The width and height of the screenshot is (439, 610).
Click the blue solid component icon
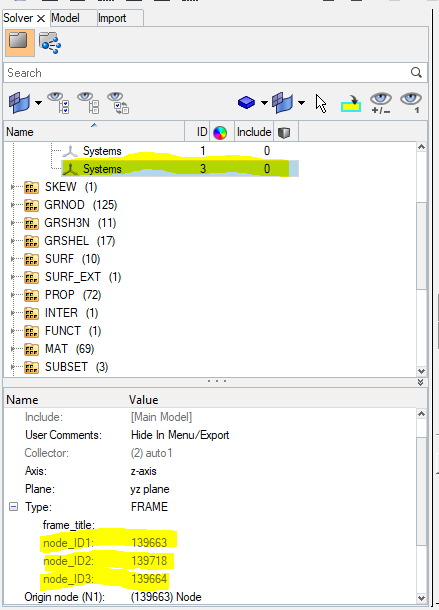246,103
